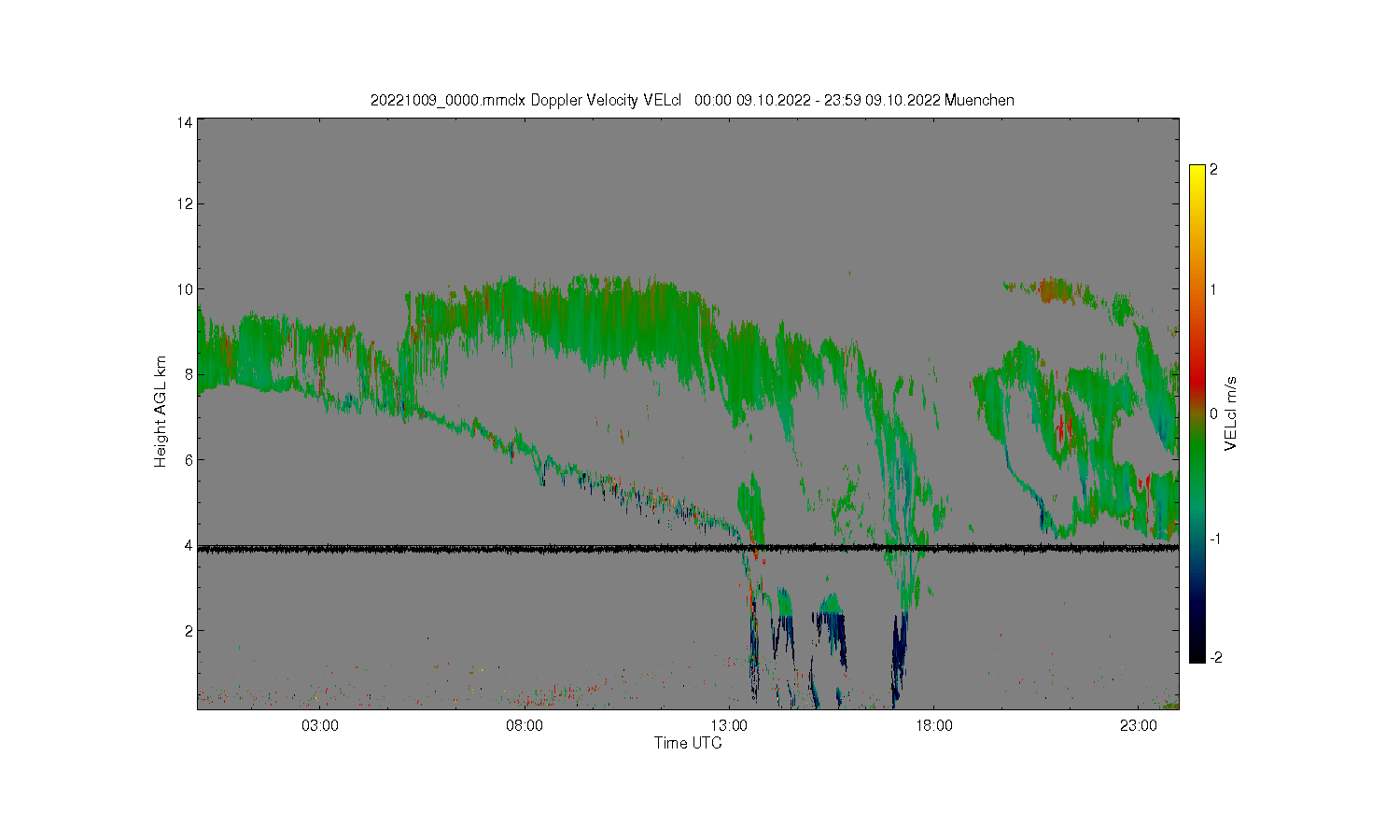Click the 03:00 time tick label
The height and width of the screenshot is (840, 1400).
319,725
